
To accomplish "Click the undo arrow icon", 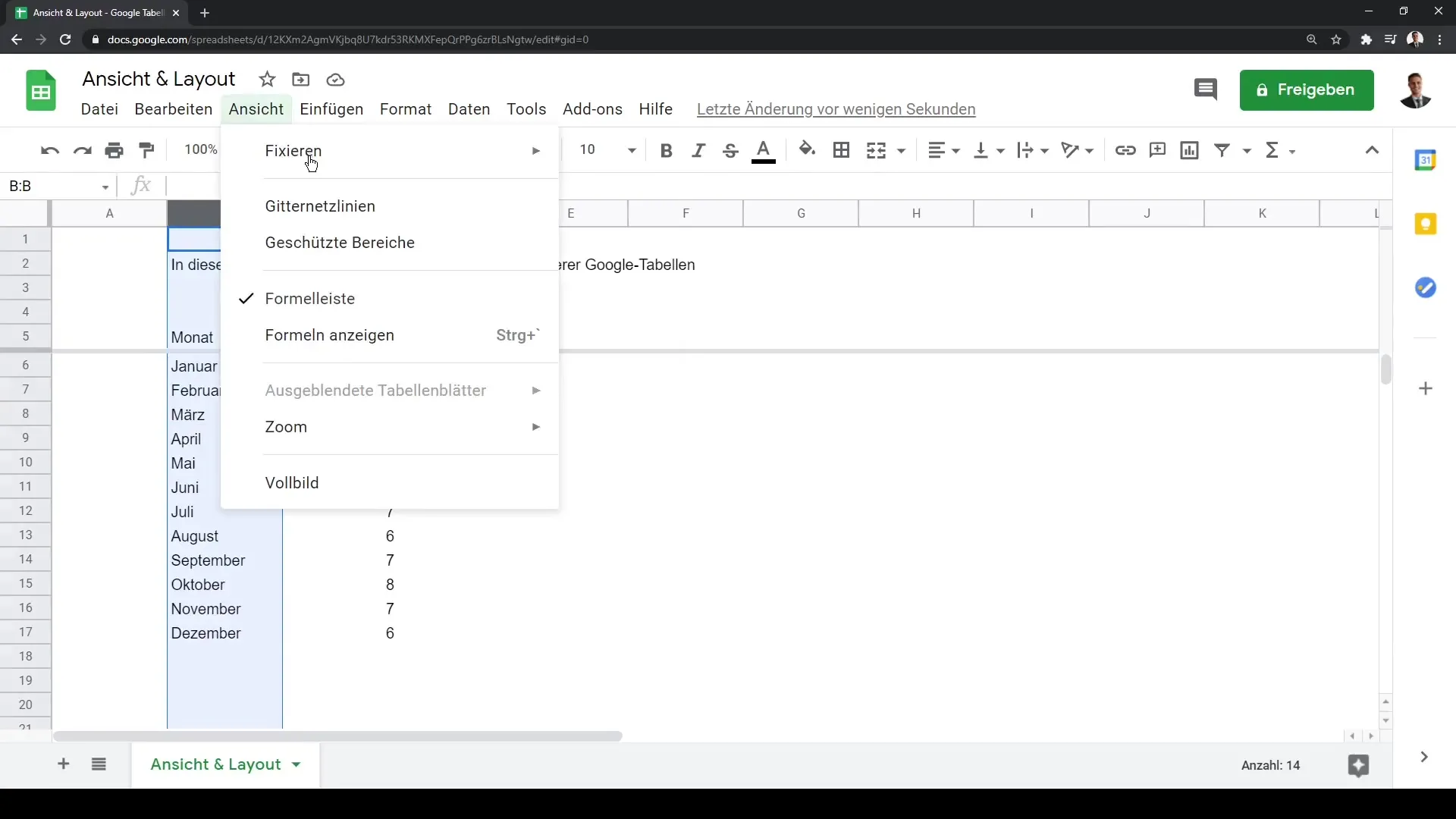I will pyautogui.click(x=50, y=150).
